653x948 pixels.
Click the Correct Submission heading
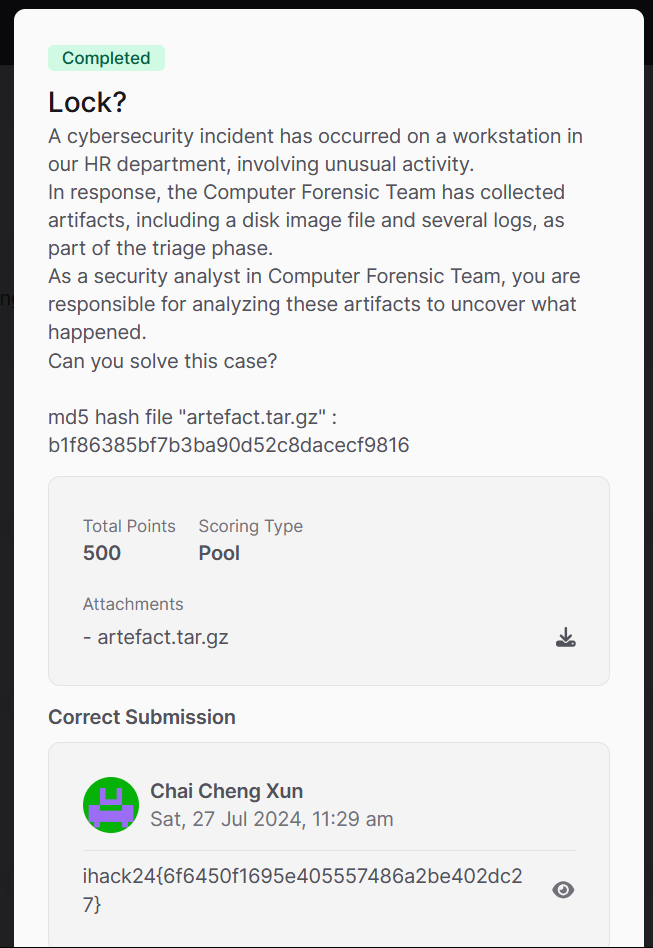click(x=141, y=717)
